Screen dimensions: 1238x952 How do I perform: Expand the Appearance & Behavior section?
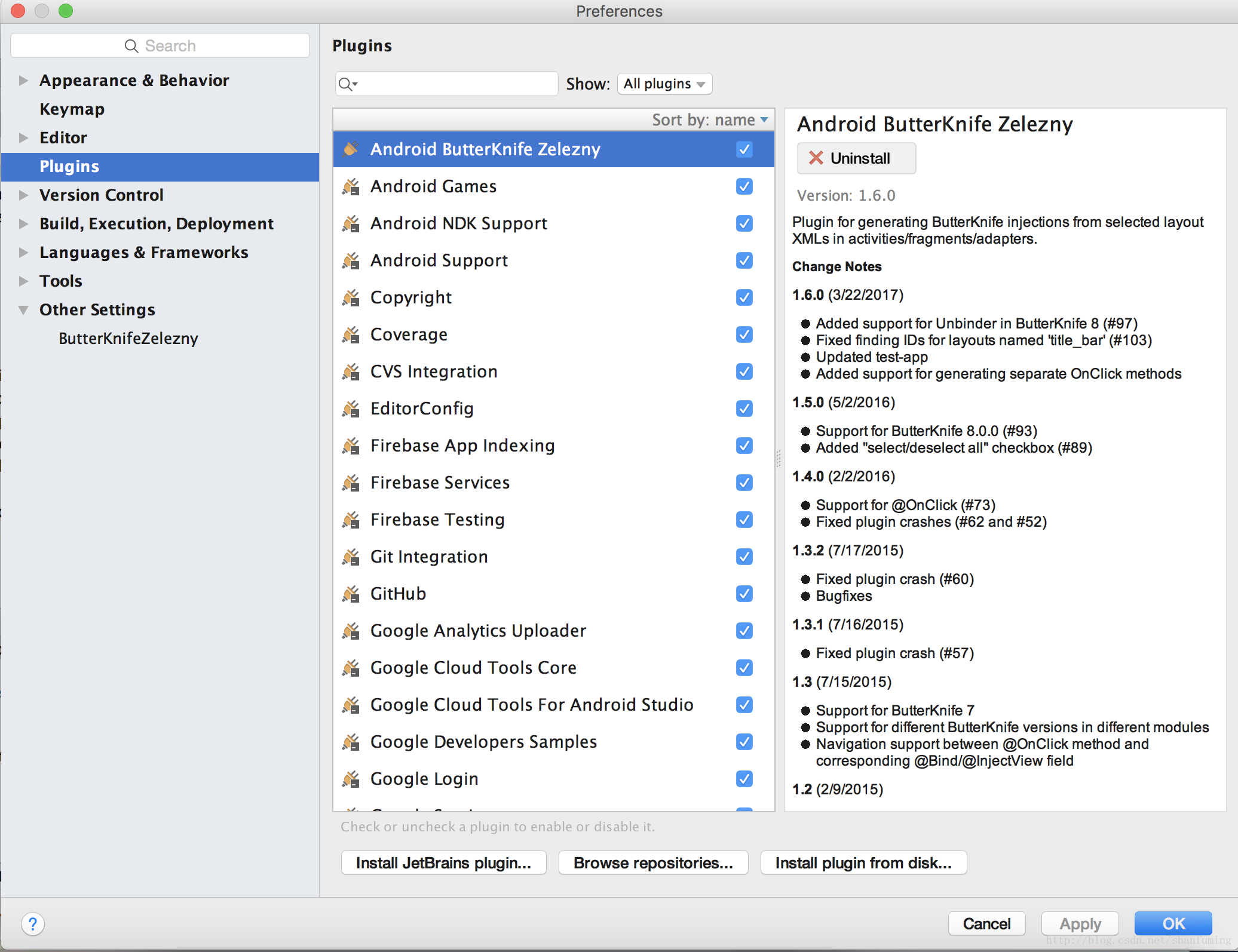[23, 80]
